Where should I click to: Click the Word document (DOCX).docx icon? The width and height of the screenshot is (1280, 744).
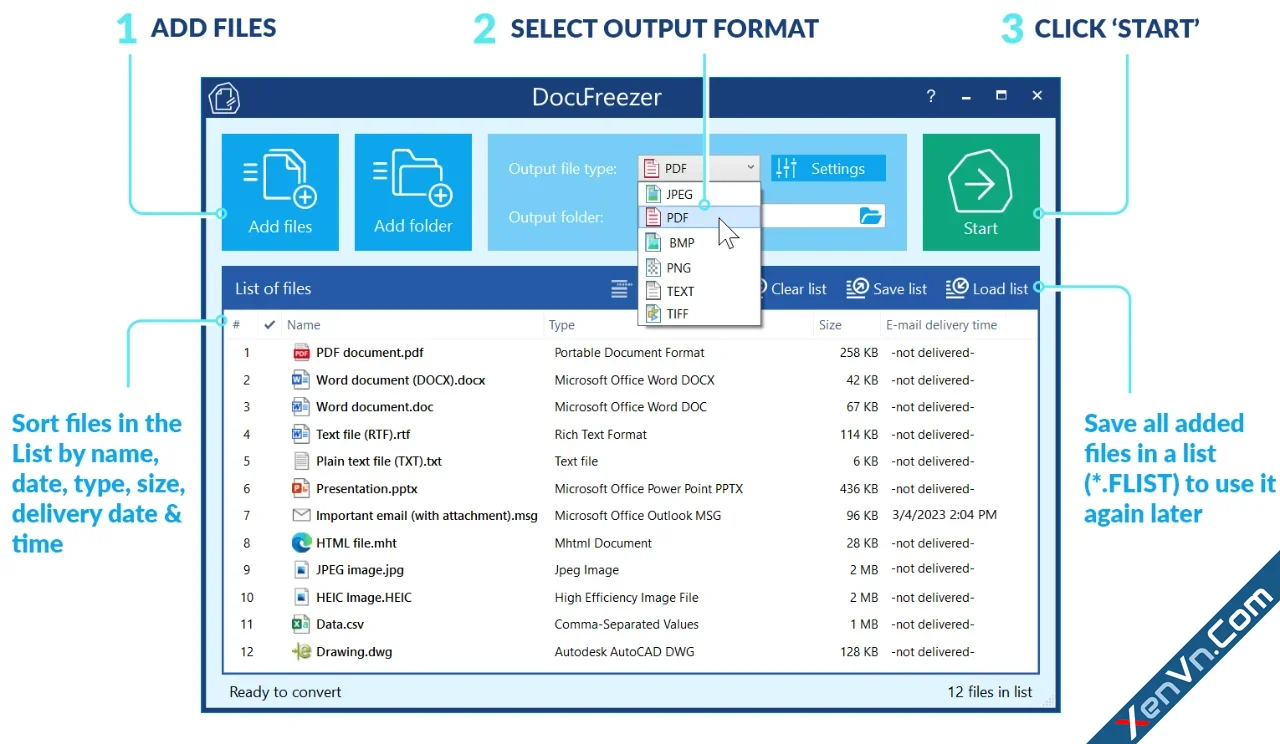click(x=301, y=380)
